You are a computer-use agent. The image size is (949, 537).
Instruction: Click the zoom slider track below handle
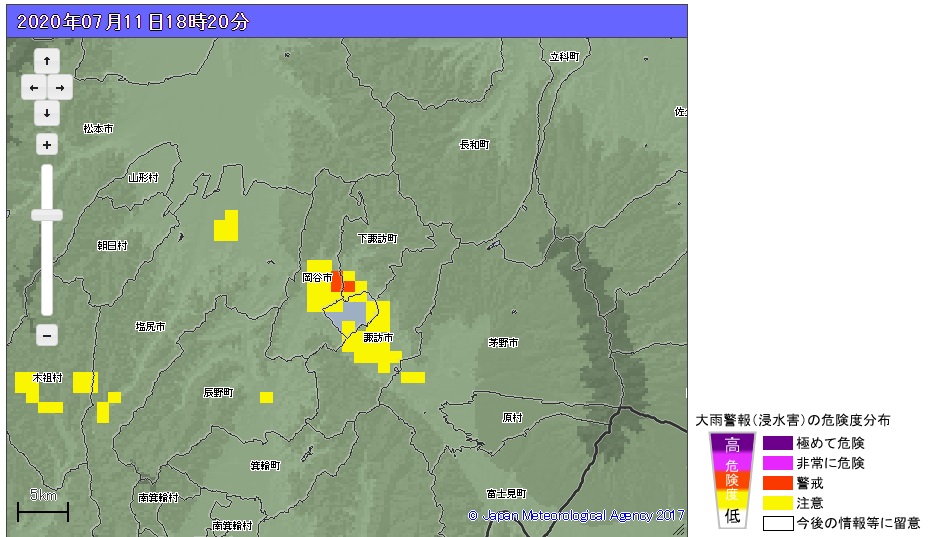(47, 270)
